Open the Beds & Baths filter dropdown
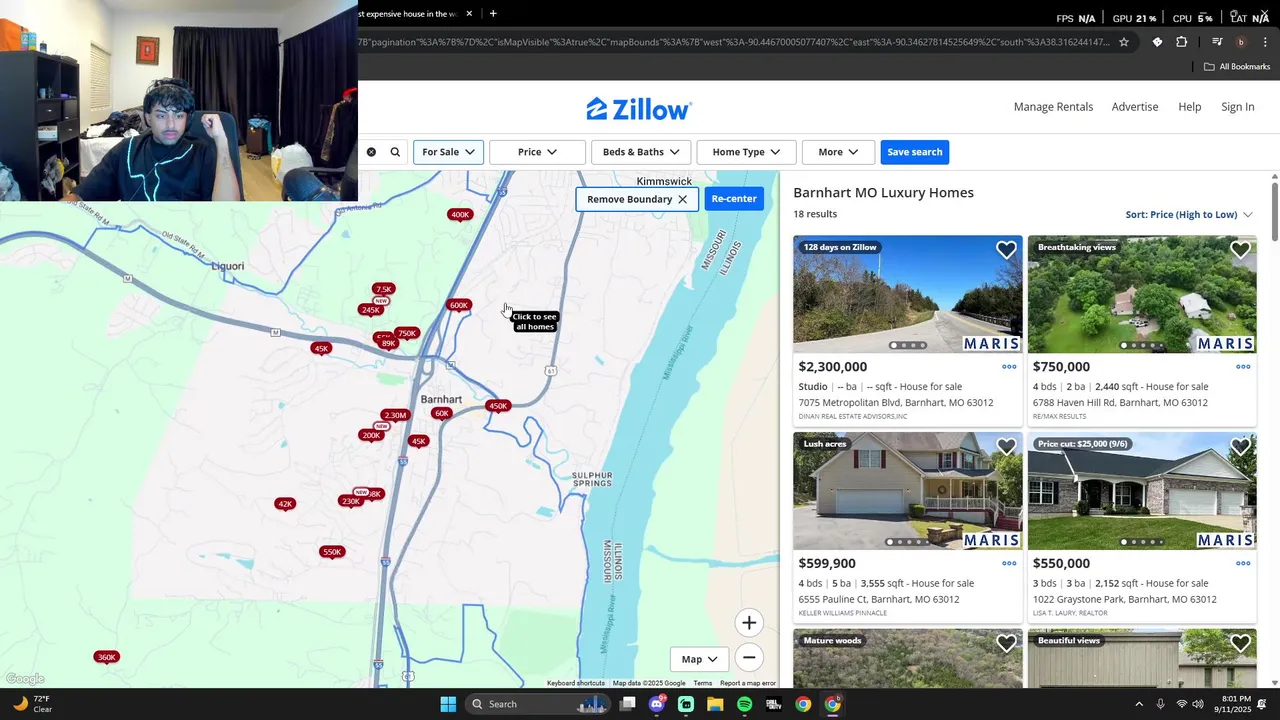This screenshot has height=720, width=1280. click(641, 152)
